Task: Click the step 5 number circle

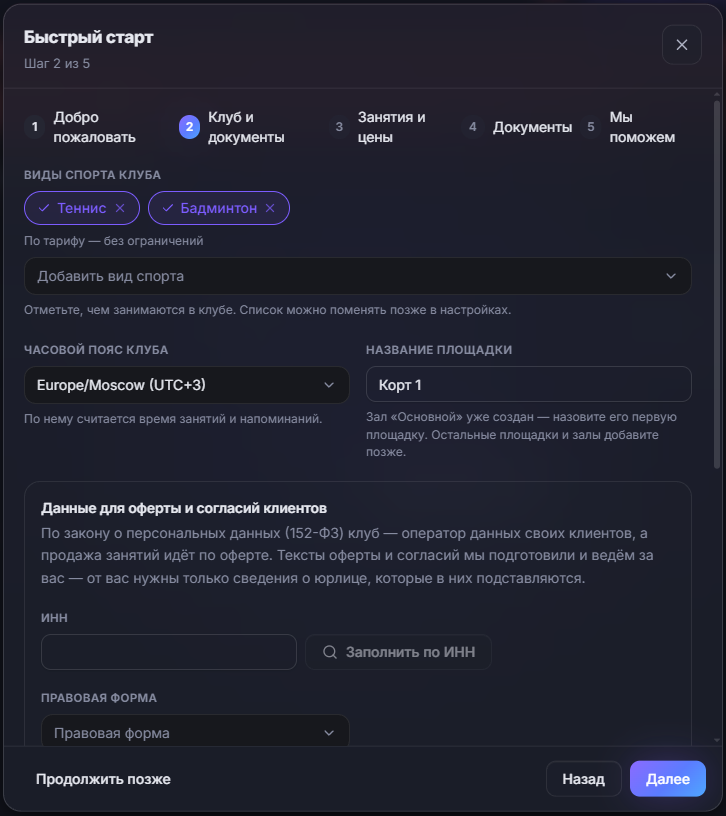Action: coord(591,127)
